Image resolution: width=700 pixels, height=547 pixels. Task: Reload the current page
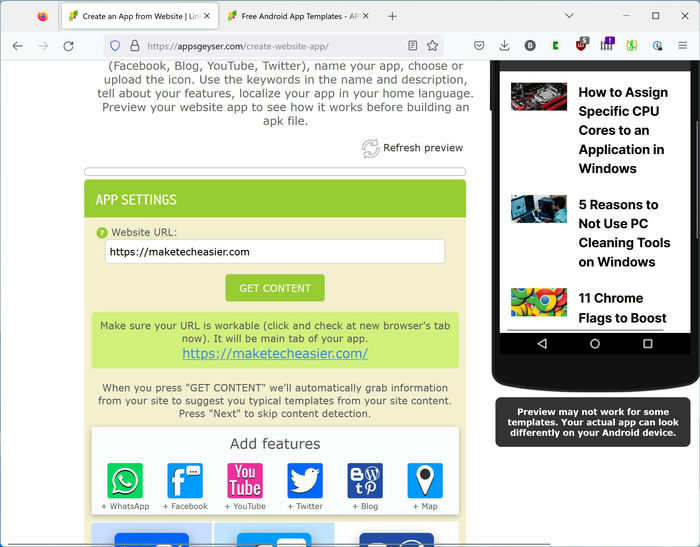(68, 46)
